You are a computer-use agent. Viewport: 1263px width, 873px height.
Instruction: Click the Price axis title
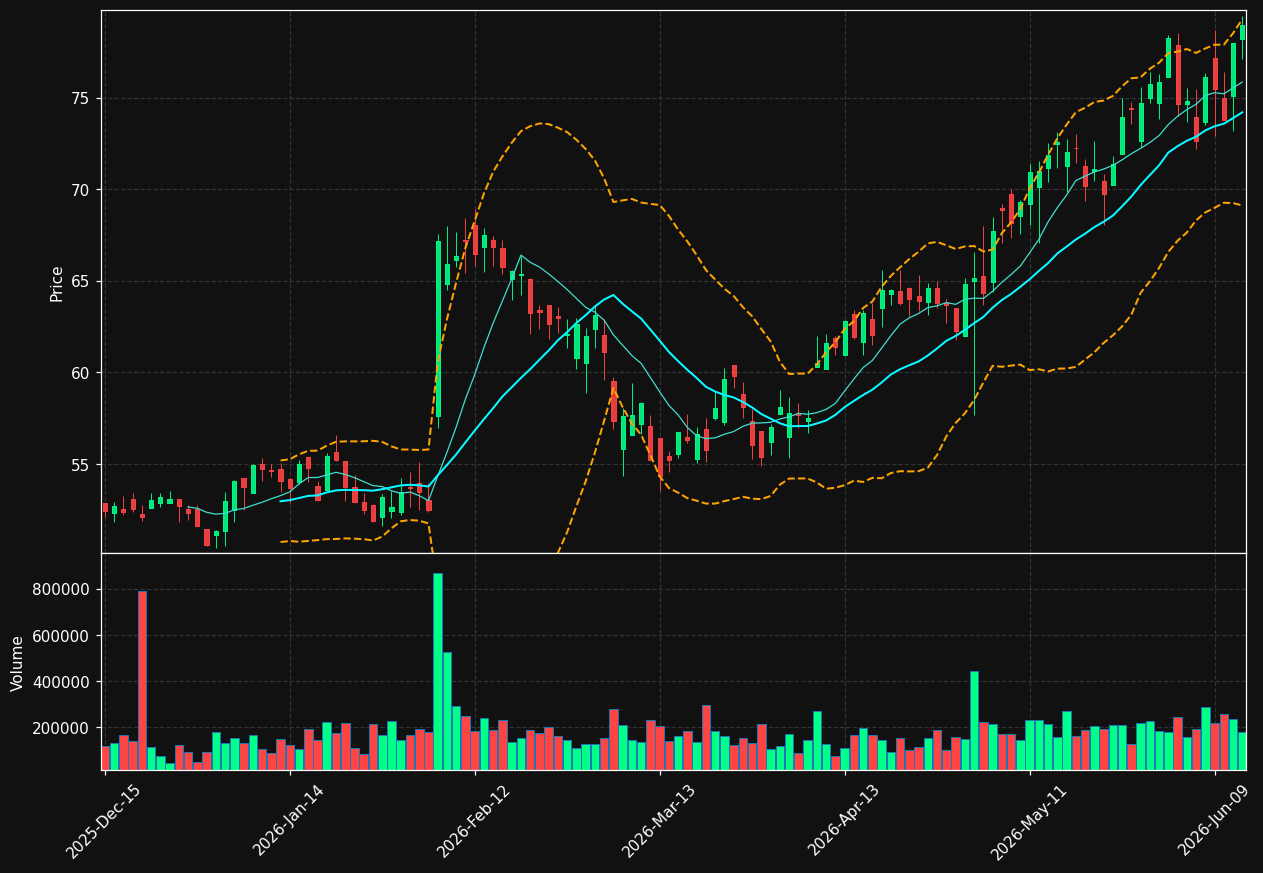[x=57, y=283]
